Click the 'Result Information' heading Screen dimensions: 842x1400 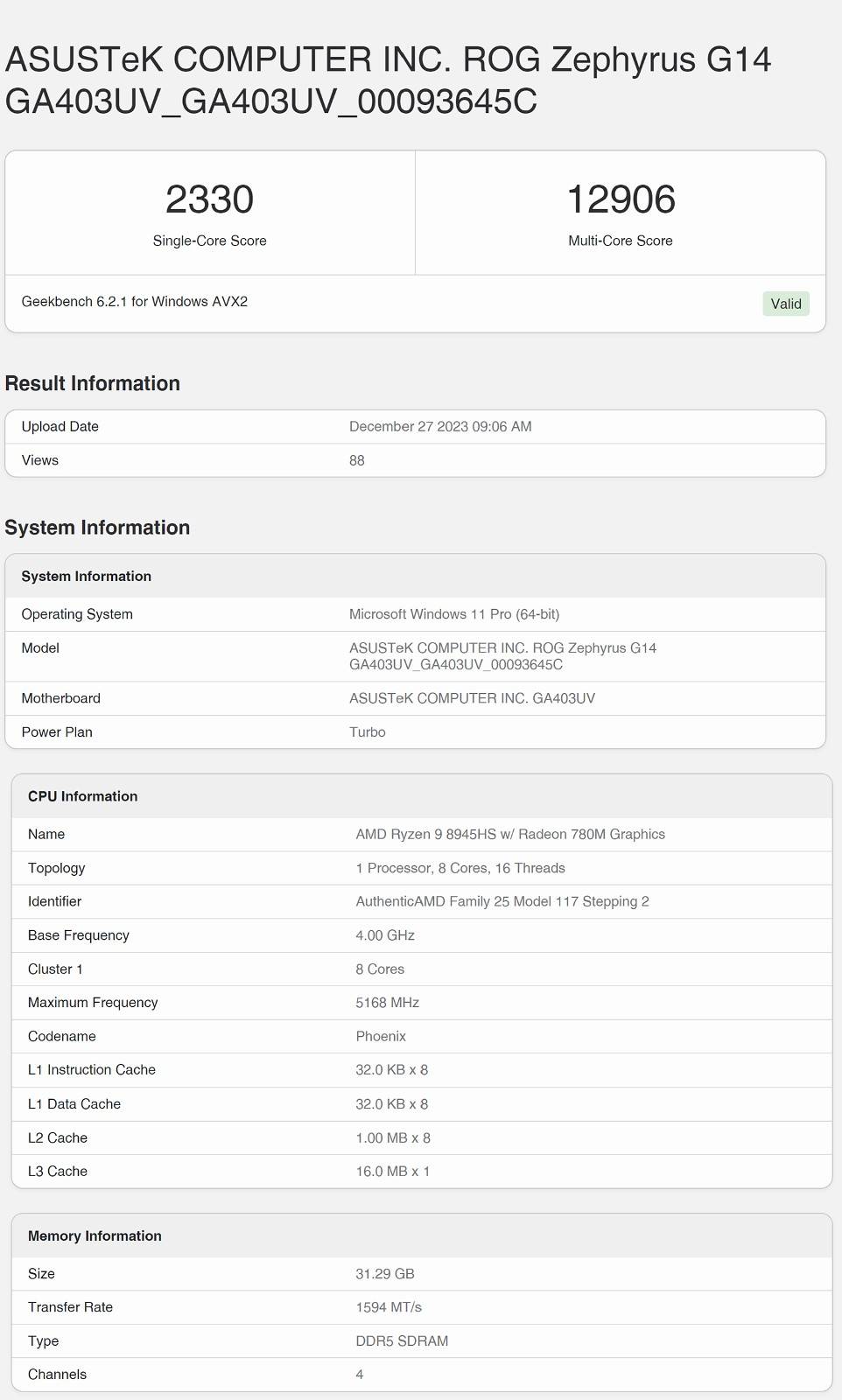point(93,383)
